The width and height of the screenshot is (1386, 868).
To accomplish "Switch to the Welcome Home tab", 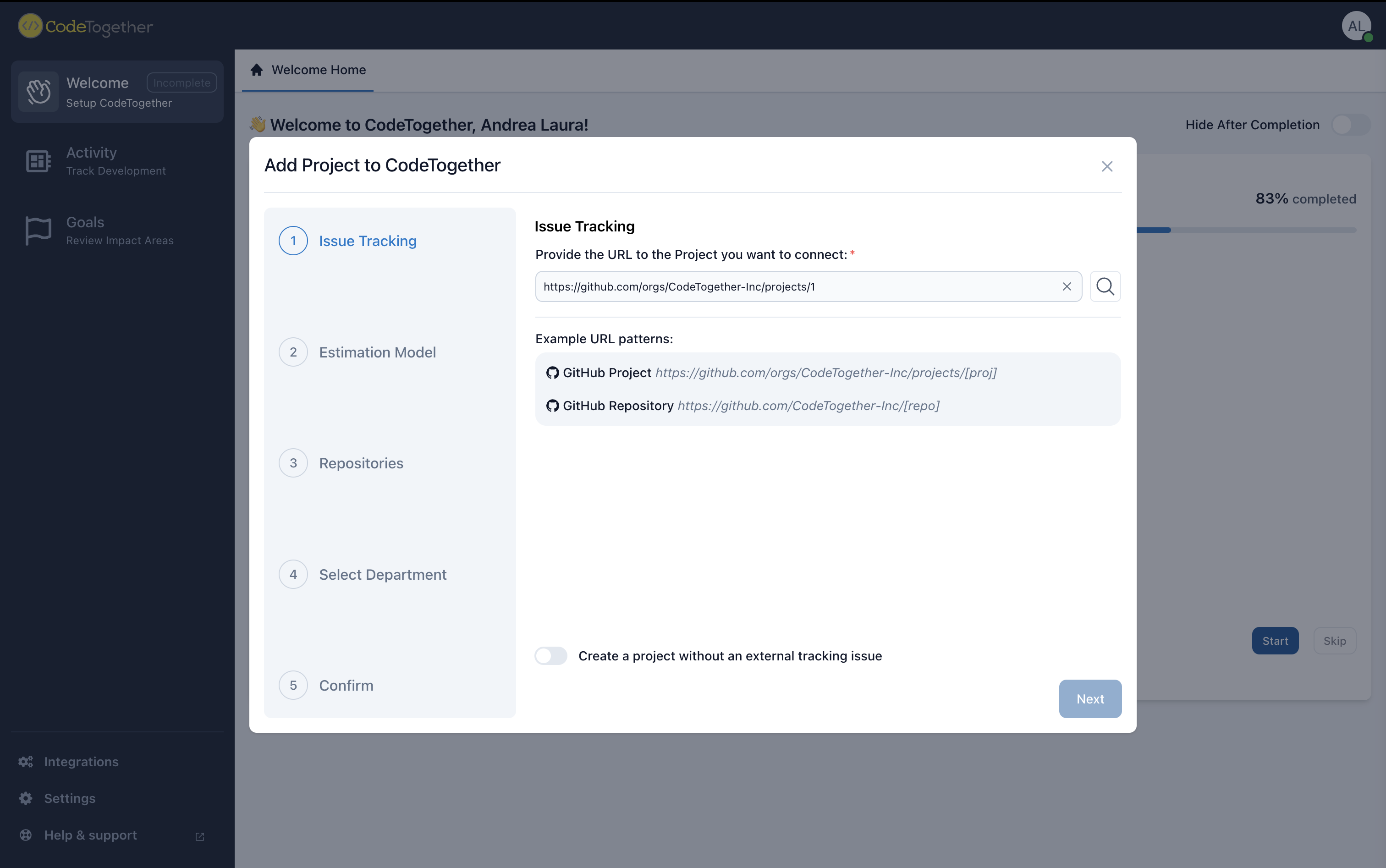I will click(308, 70).
